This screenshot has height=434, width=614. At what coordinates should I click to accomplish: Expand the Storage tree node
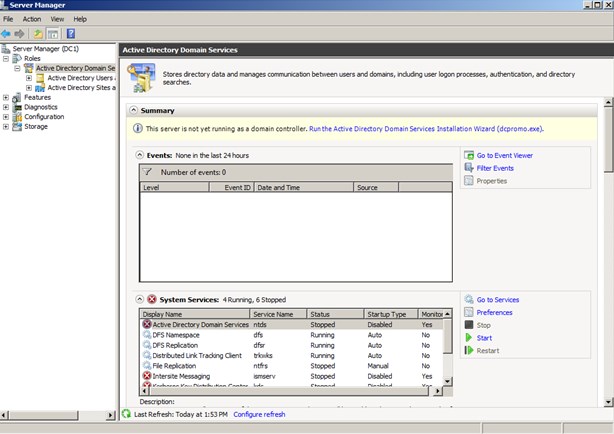[6, 127]
